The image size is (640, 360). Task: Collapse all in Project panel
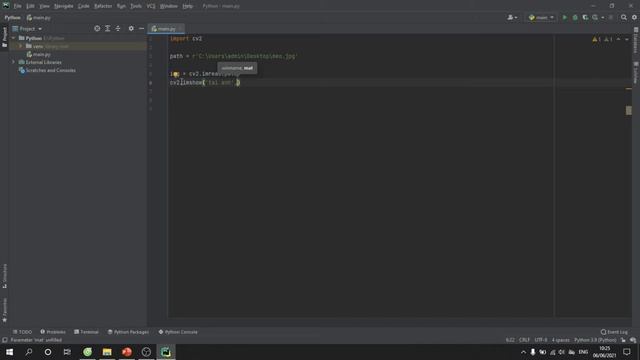118,29
